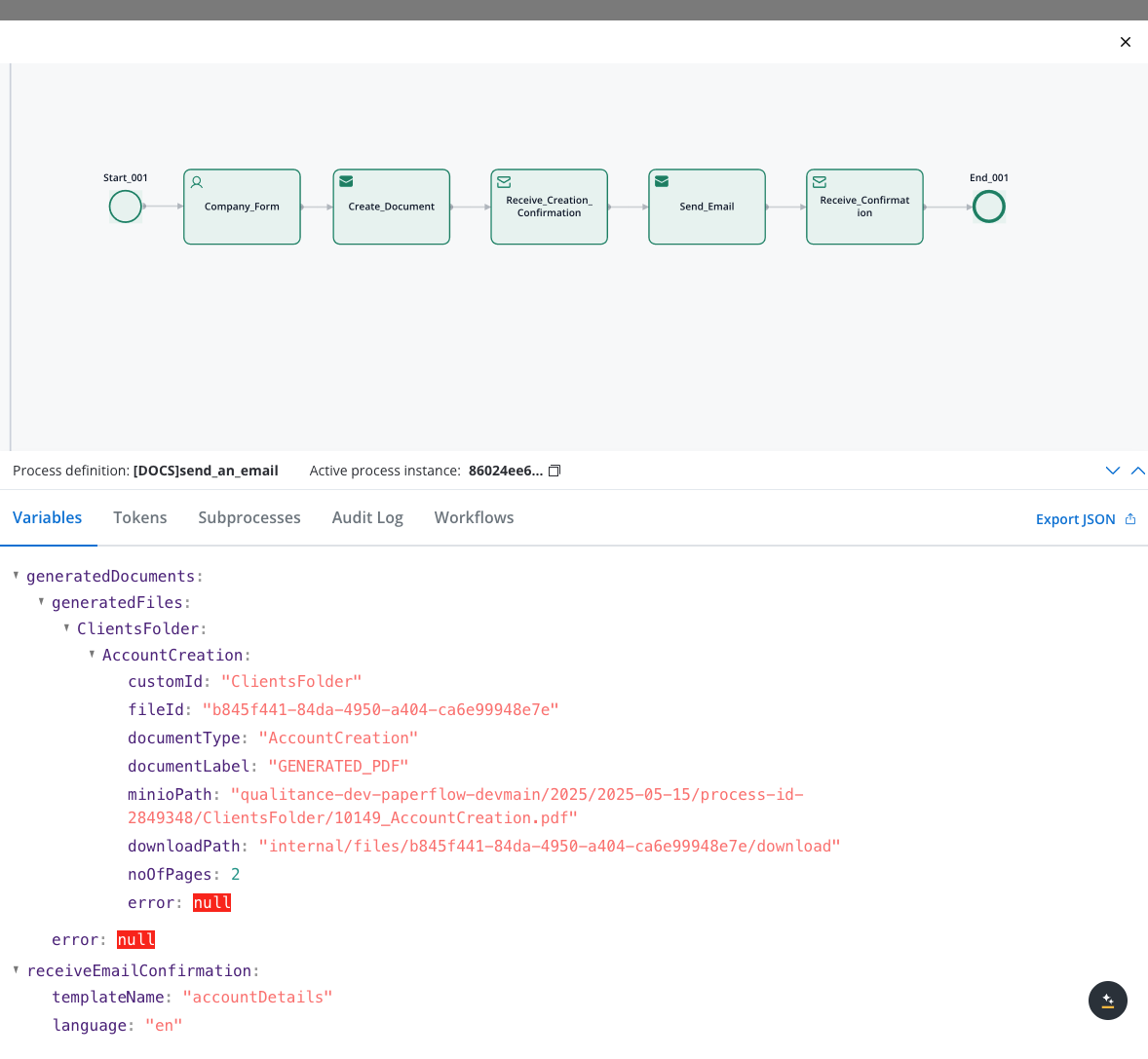
Task: Open the Workflows tab
Action: click(475, 517)
